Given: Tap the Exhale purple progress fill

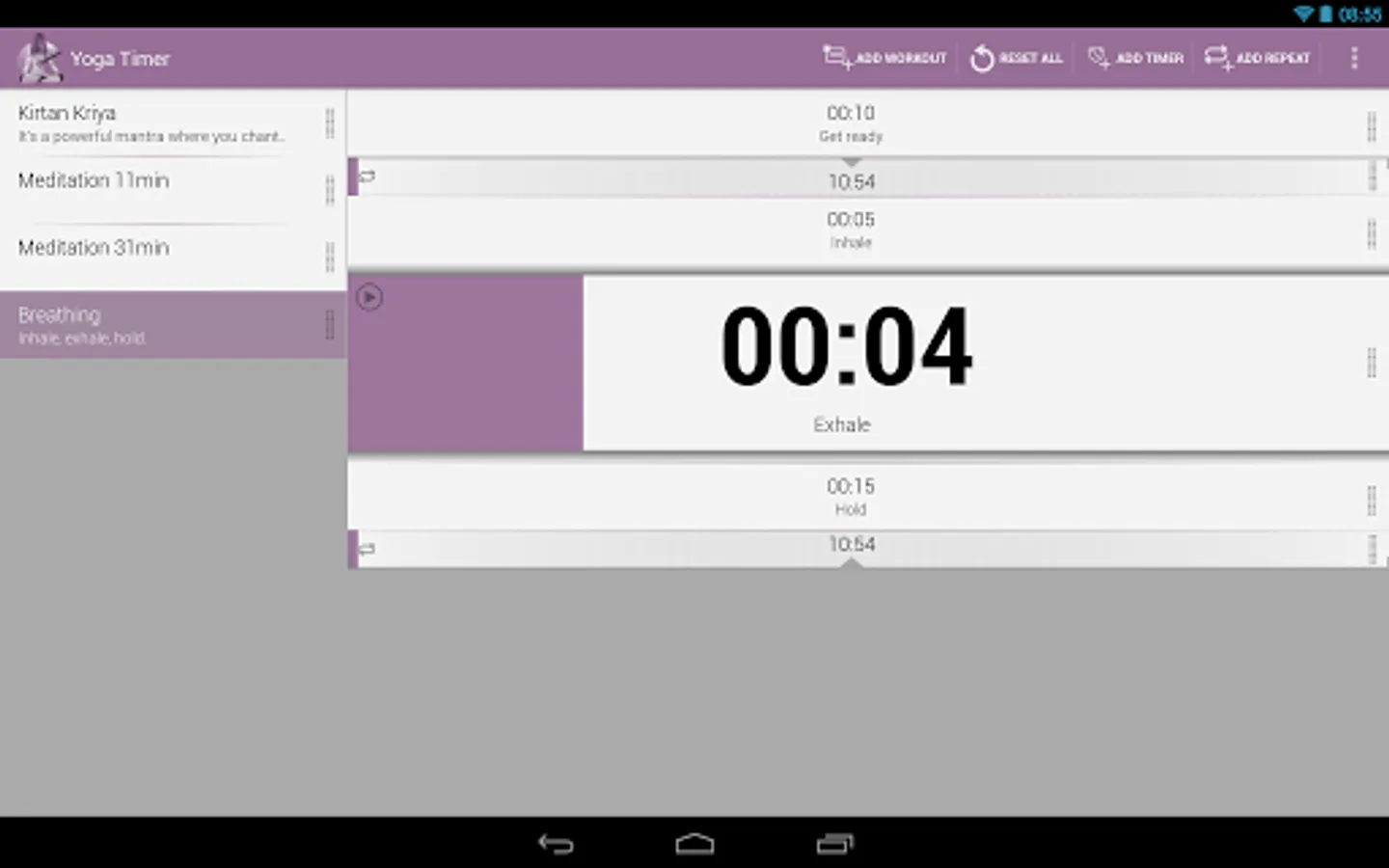Looking at the screenshot, I should point(466,363).
